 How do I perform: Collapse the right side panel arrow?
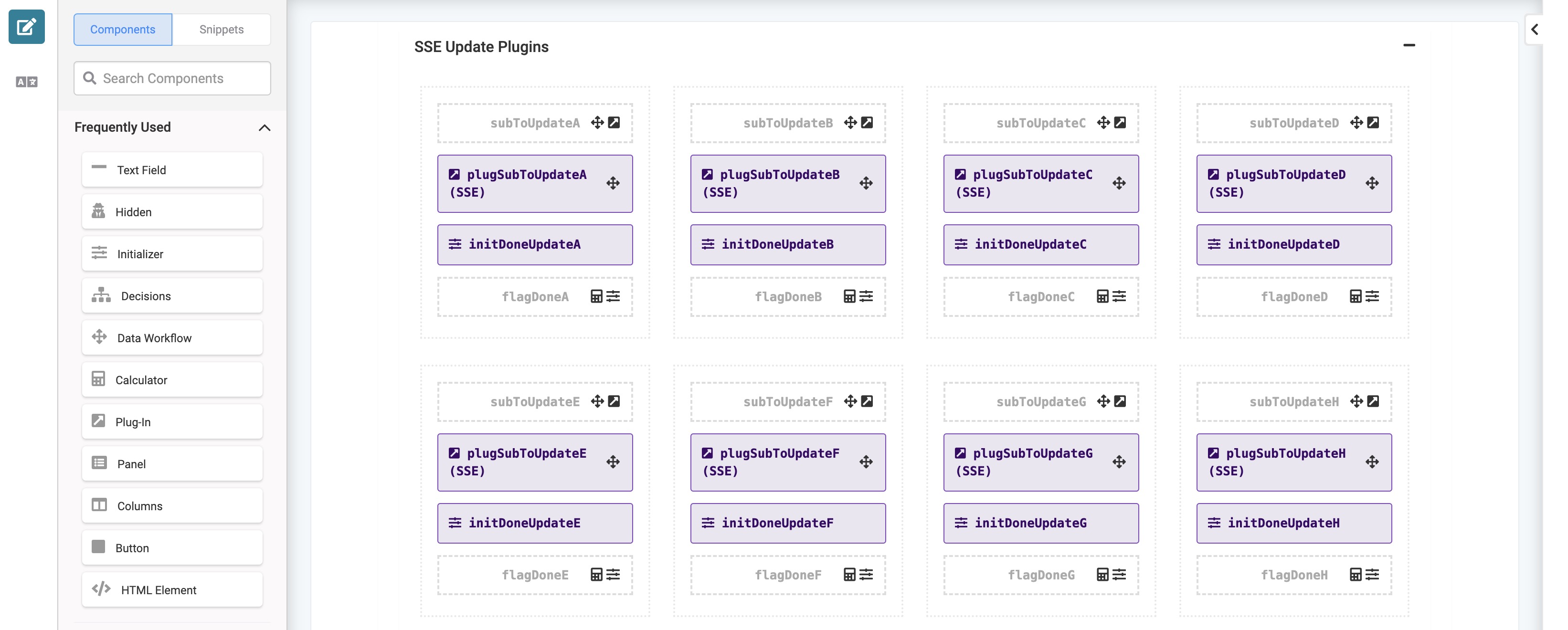[x=1535, y=29]
